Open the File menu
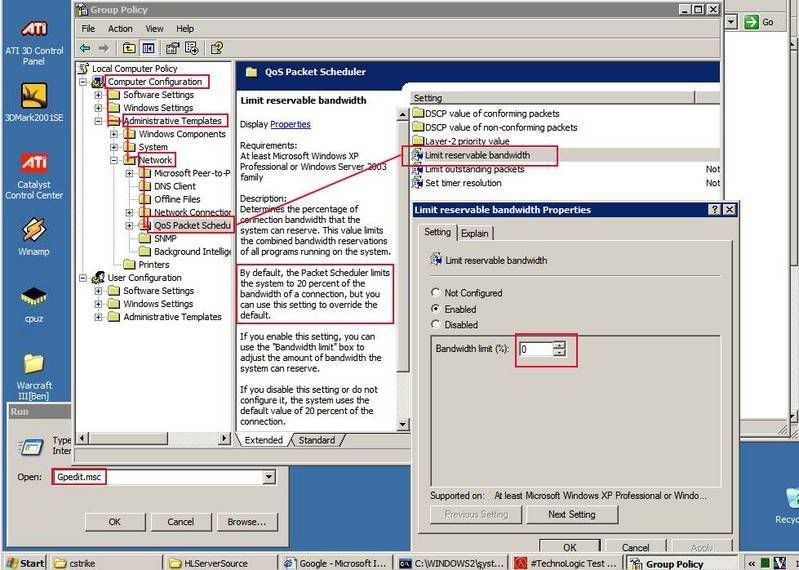 88,29
